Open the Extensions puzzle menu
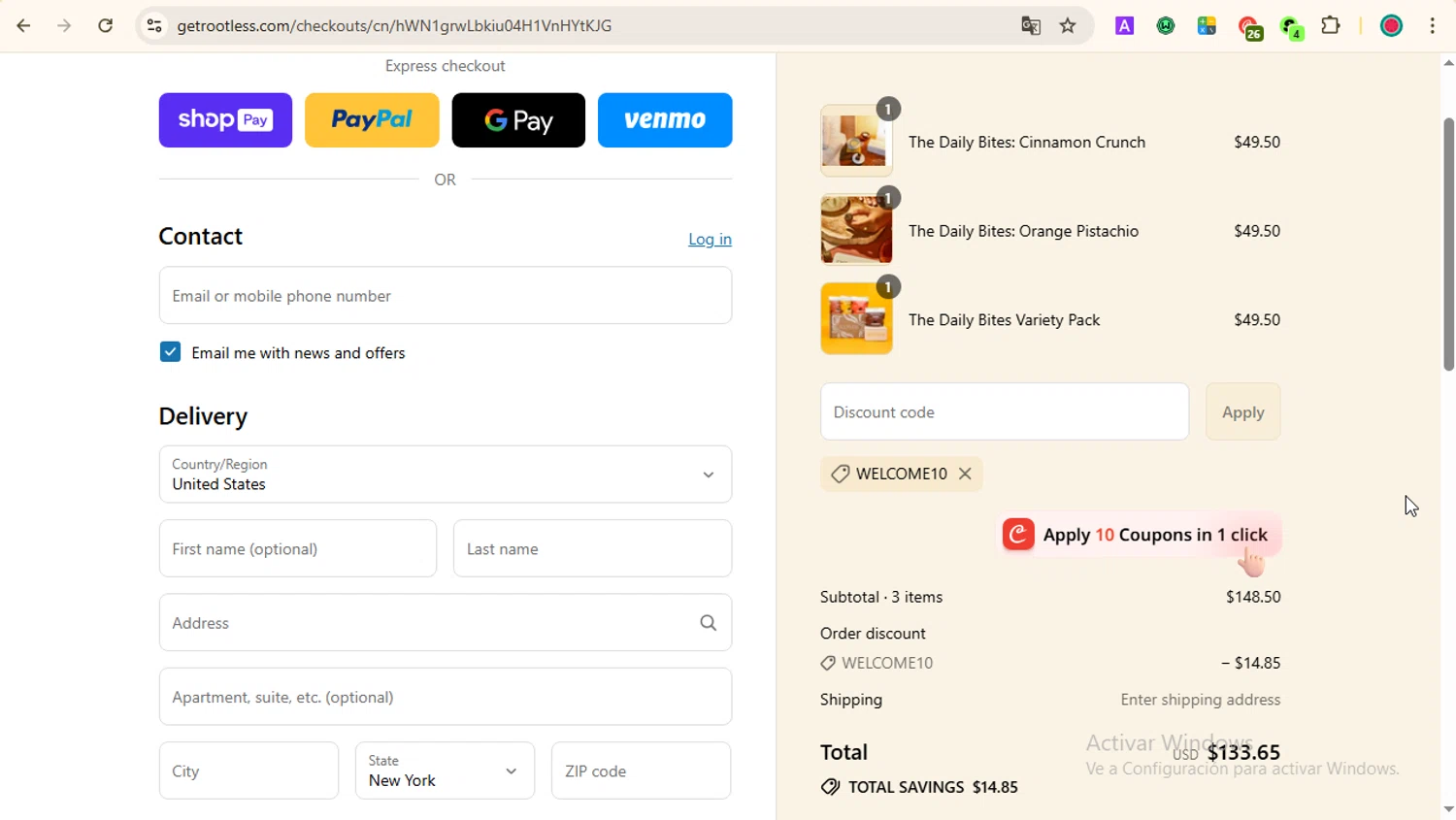The width and height of the screenshot is (1456, 820). 1331,26
